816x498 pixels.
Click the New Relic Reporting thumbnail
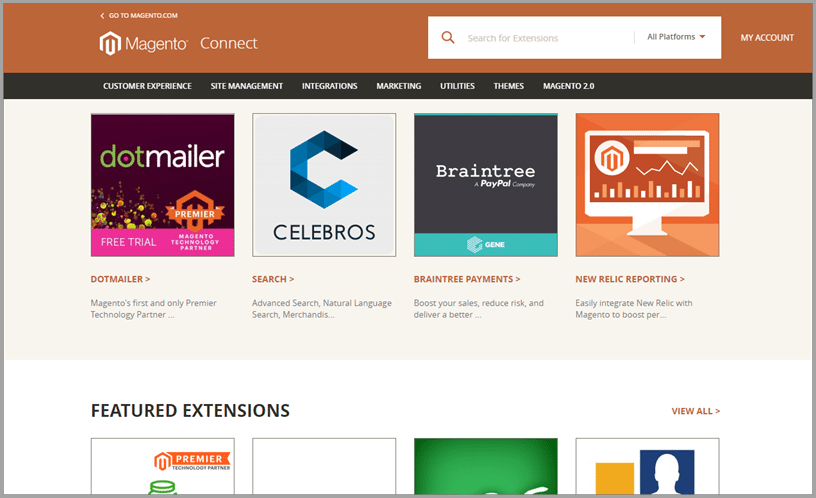point(647,185)
